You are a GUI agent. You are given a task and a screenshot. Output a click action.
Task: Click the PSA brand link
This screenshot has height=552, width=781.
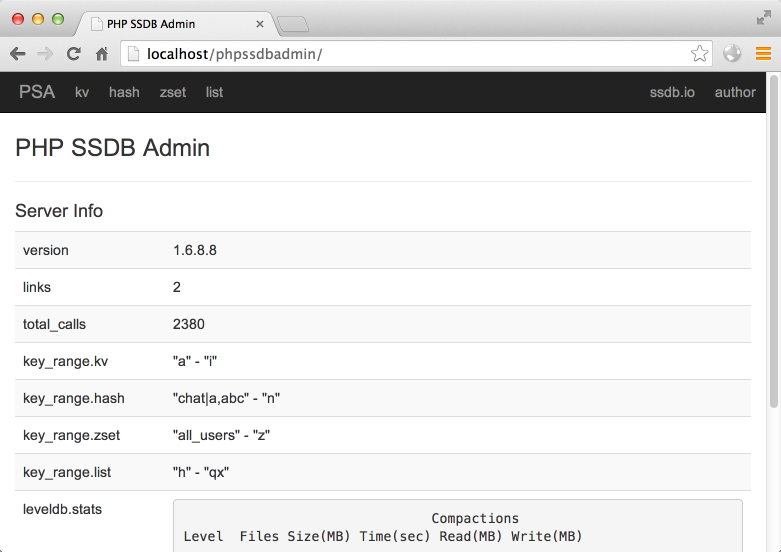[37, 92]
